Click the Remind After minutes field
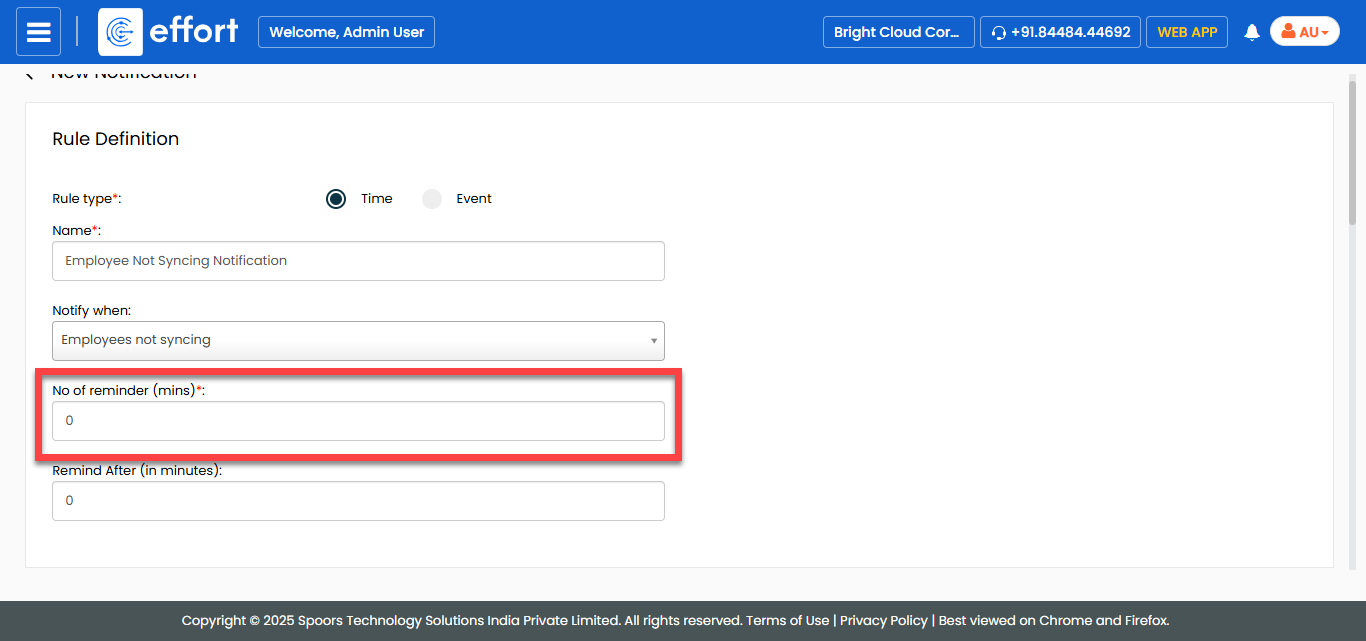The image size is (1366, 641). tap(358, 501)
